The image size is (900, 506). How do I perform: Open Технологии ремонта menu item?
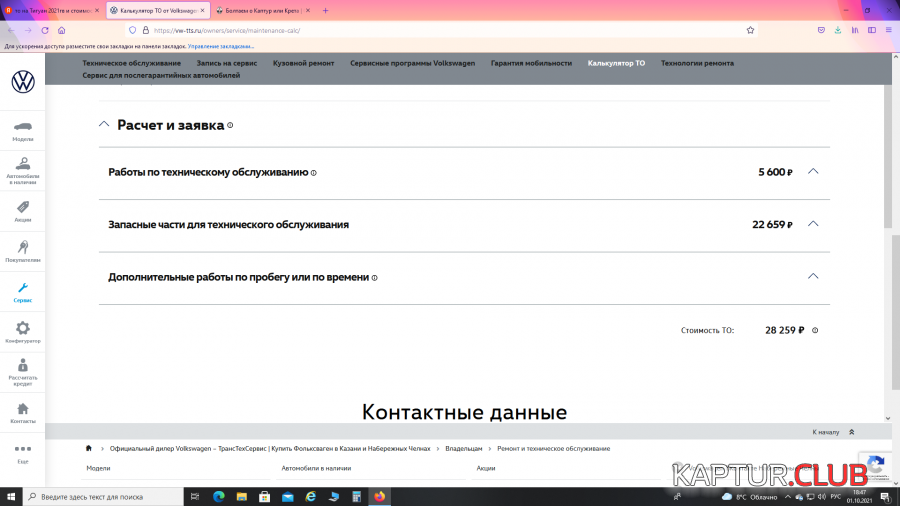[x=697, y=63]
